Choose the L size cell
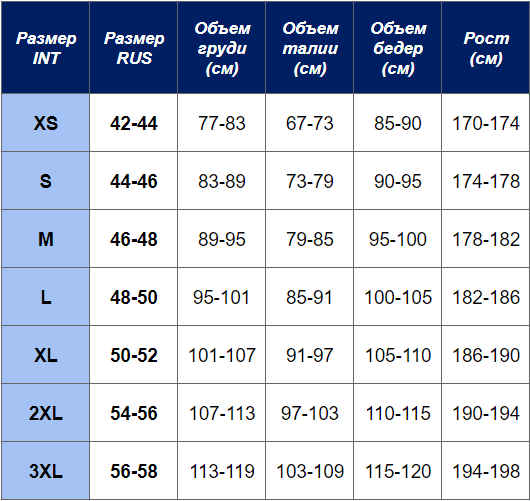Viewport: 530px width, 501px height. (x=46, y=297)
